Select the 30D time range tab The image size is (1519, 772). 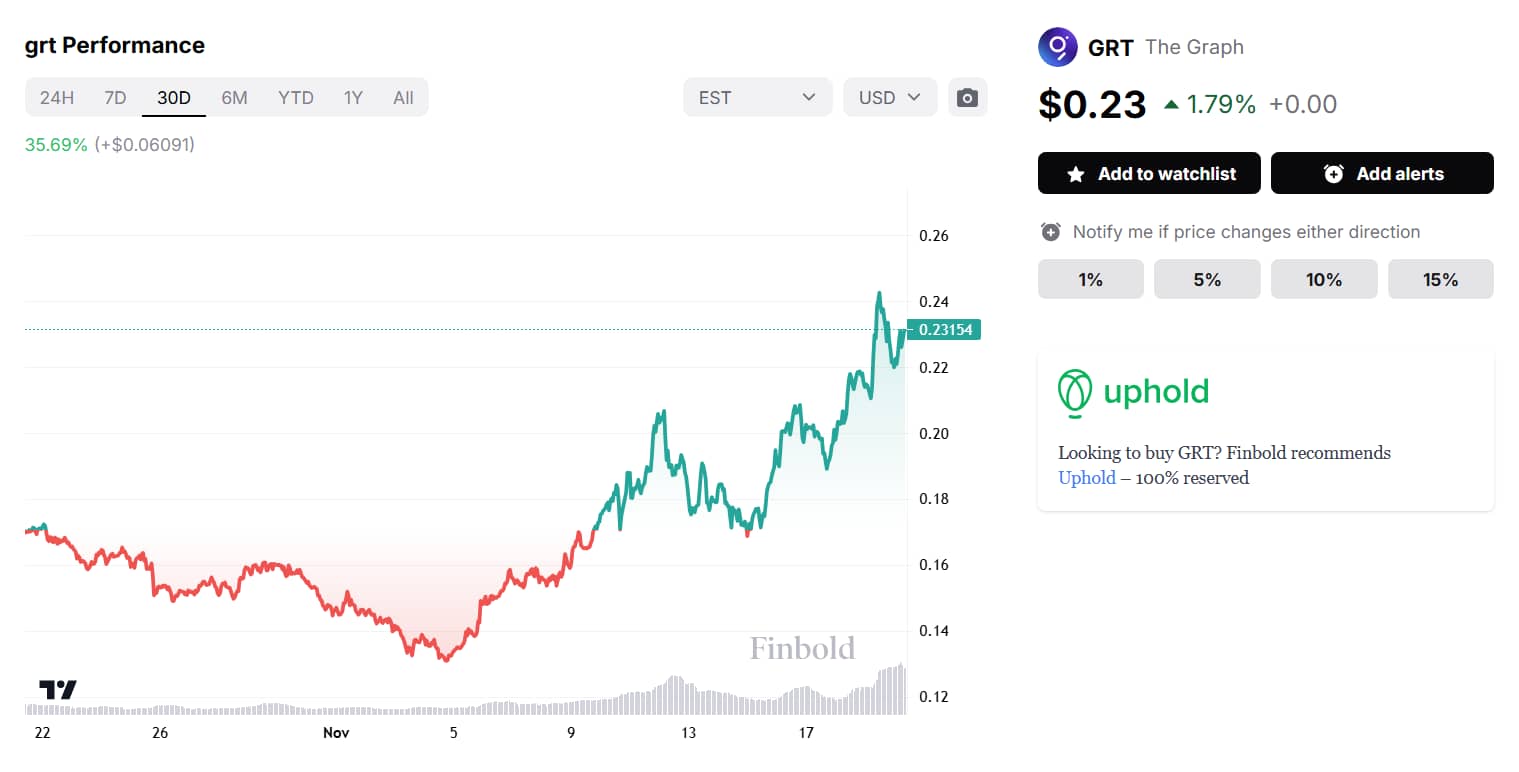[174, 97]
